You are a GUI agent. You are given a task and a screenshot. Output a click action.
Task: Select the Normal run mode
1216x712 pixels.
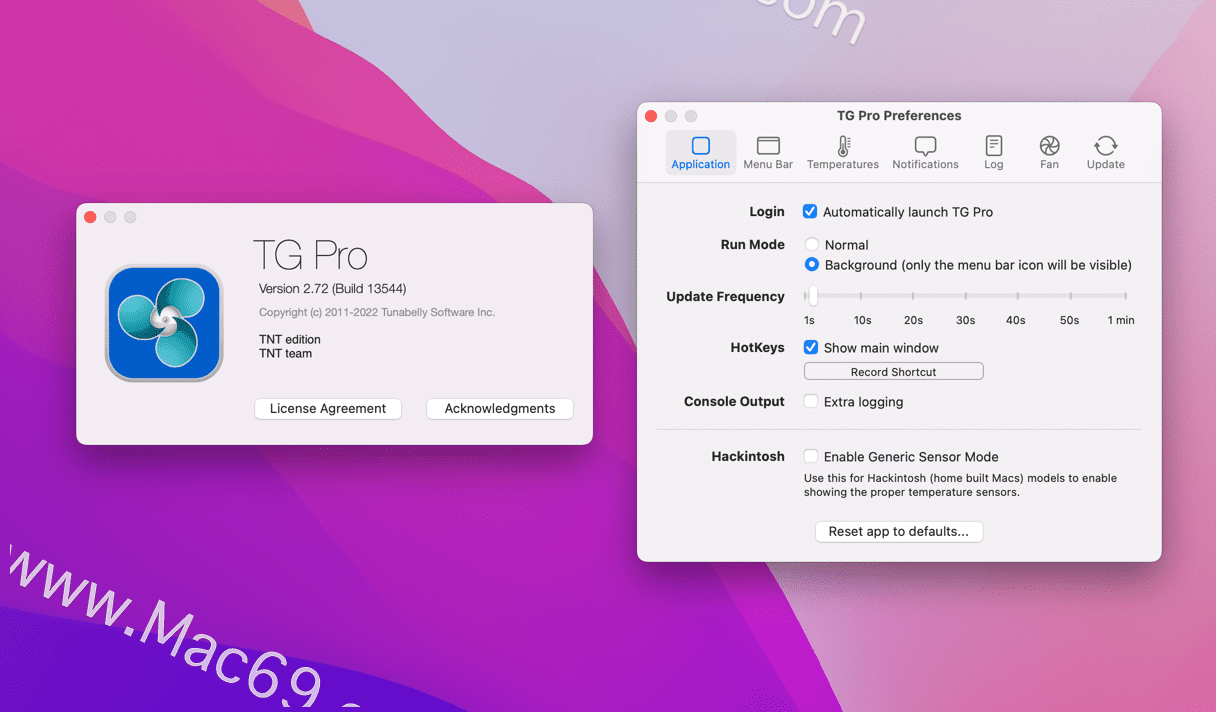tap(812, 244)
